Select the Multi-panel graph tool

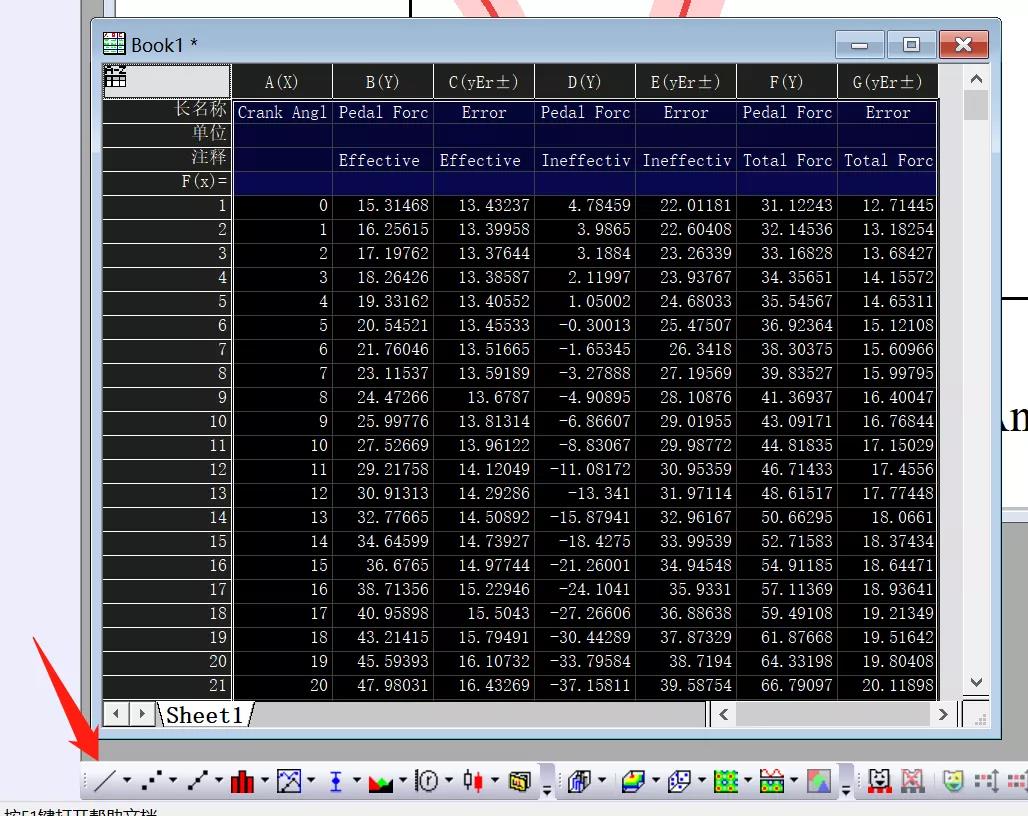289,781
